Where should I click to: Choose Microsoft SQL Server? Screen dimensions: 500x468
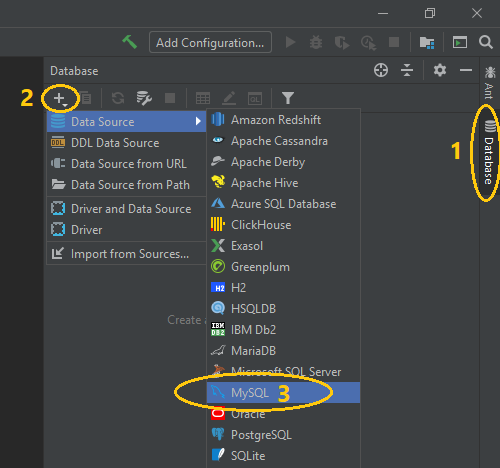[x=284, y=372]
